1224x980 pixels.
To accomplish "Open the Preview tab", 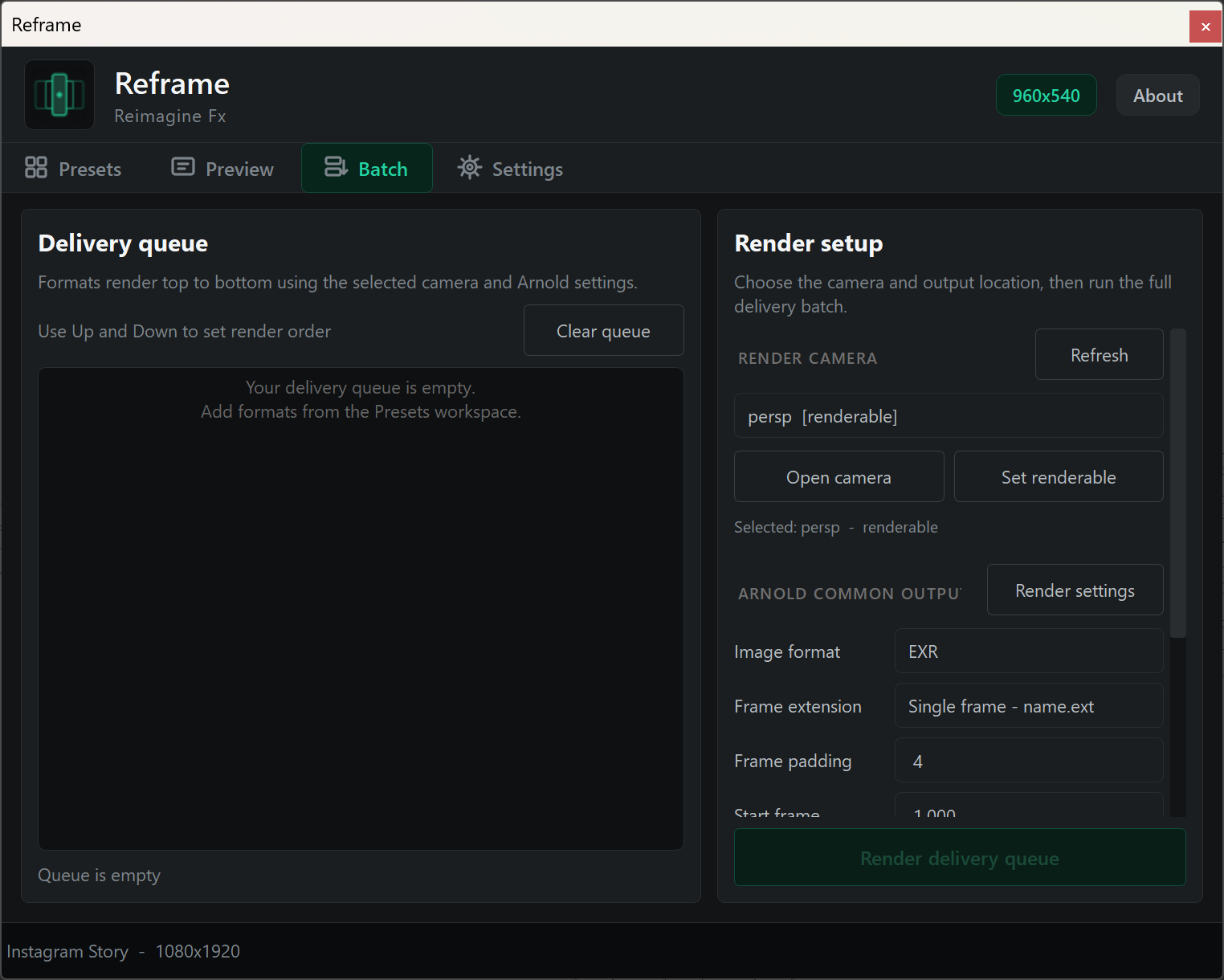I will point(222,168).
